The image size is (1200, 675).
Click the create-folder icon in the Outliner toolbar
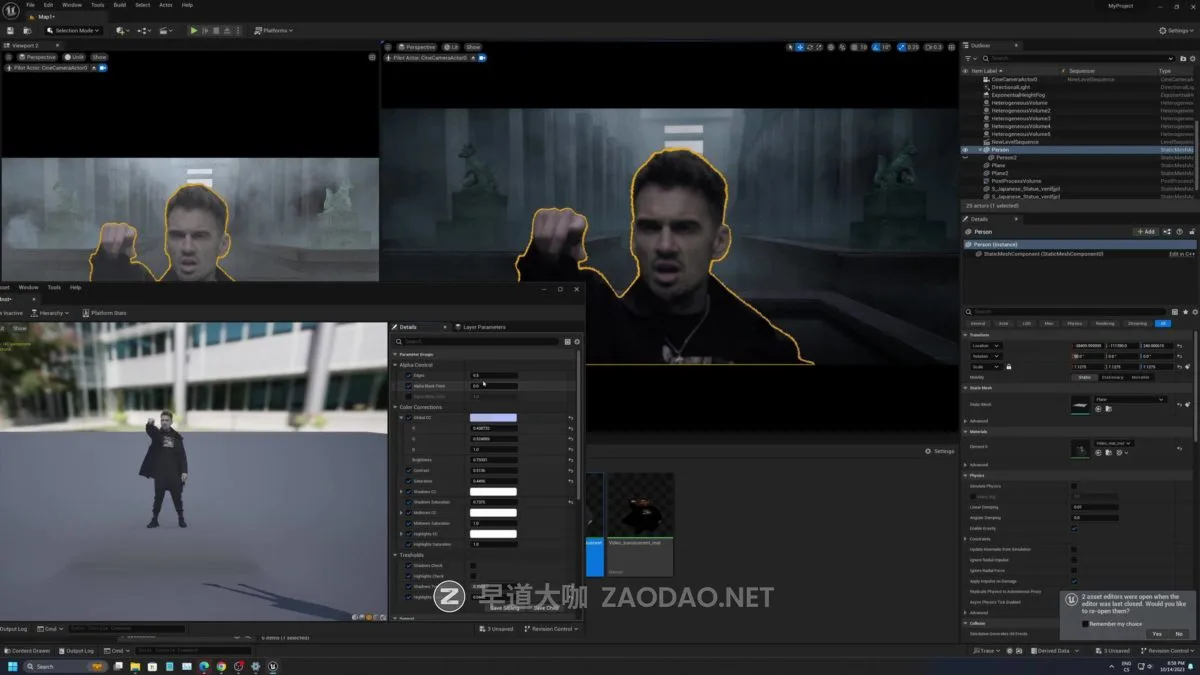(1183, 59)
